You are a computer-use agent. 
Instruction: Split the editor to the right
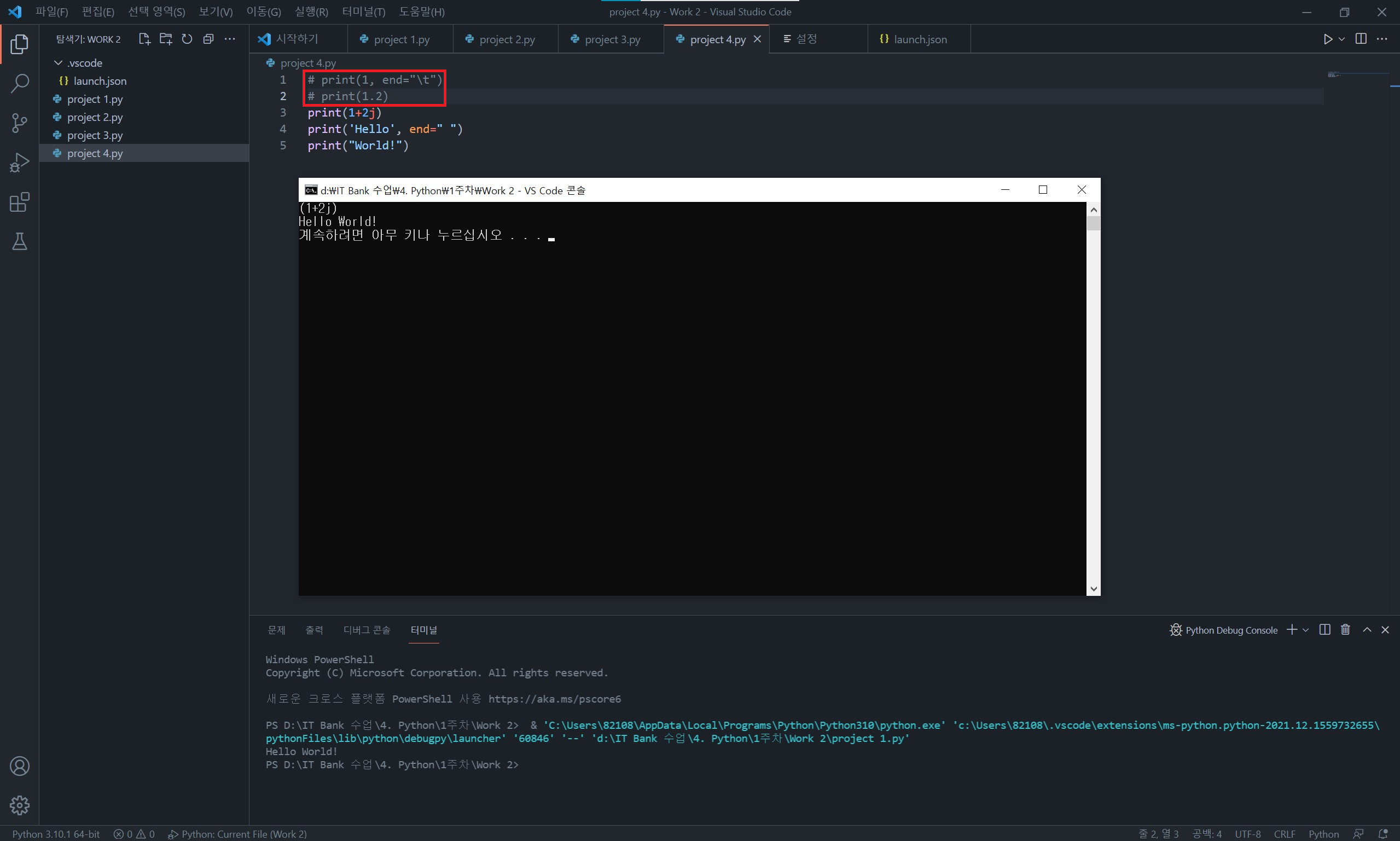click(x=1361, y=39)
